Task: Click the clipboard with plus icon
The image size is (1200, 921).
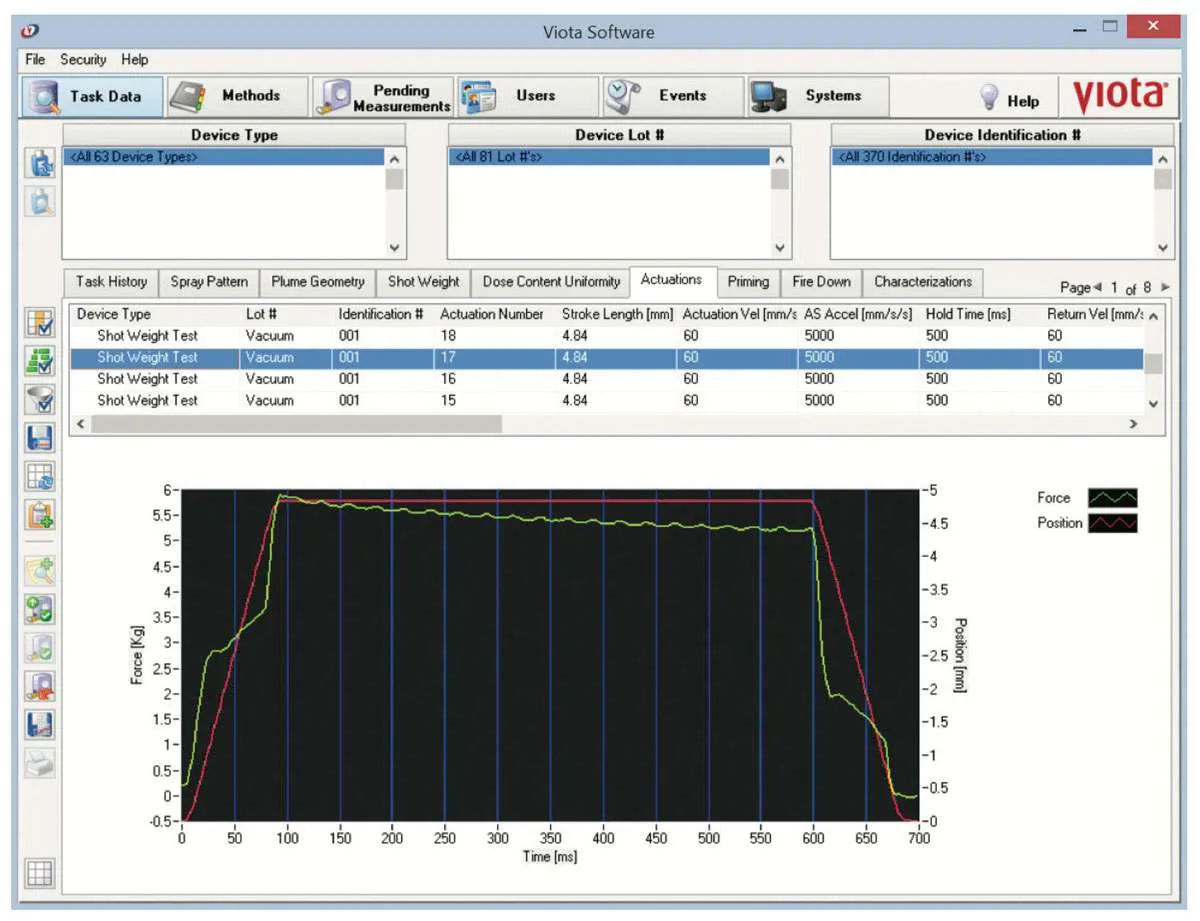Action: tap(40, 513)
